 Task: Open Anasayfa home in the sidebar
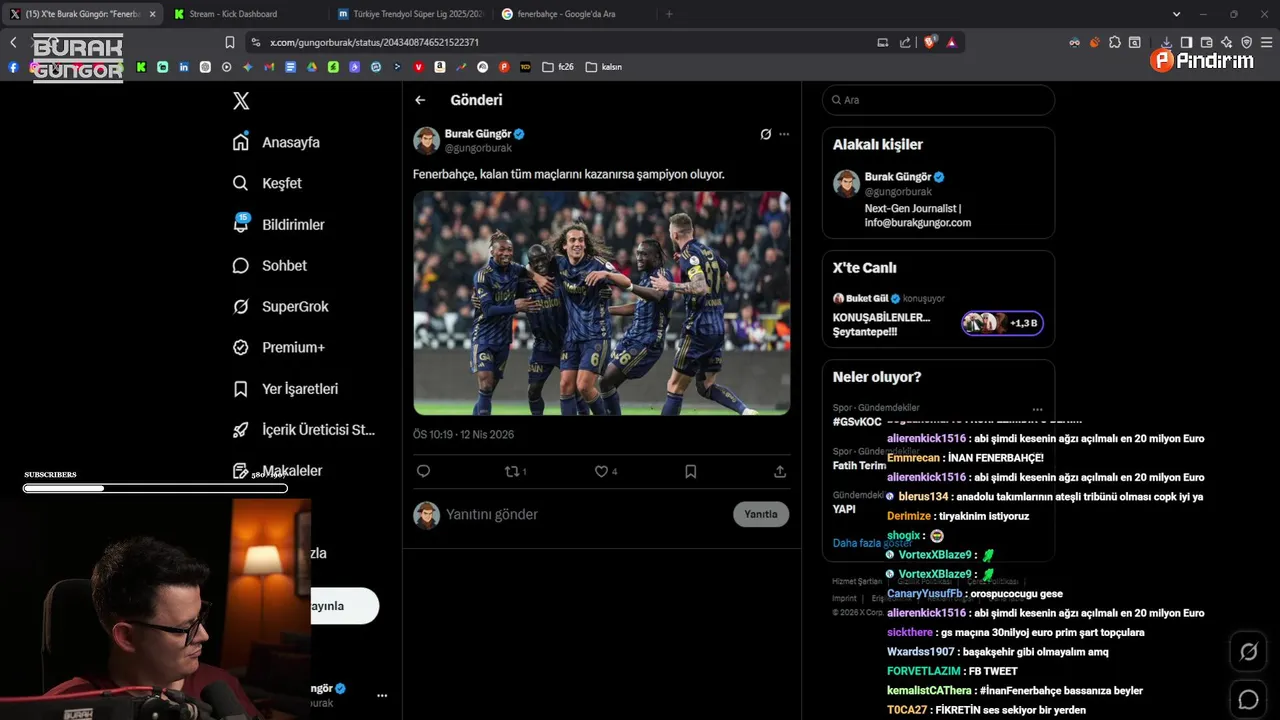click(x=276, y=142)
